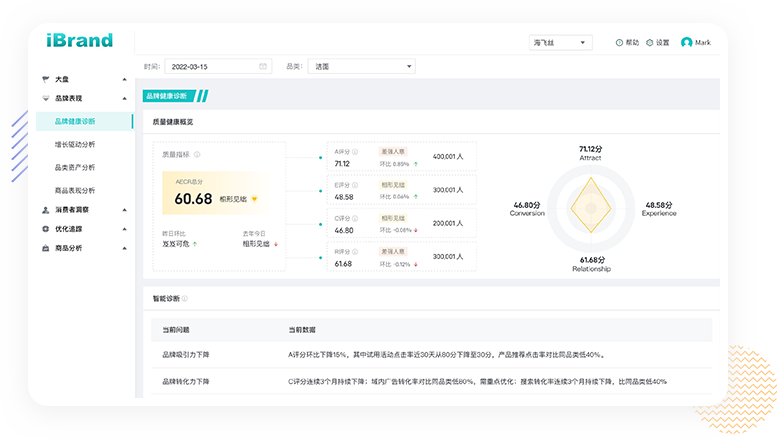The image size is (777, 439).
Task: Click the calendar icon in the date field
Action: 263,66
